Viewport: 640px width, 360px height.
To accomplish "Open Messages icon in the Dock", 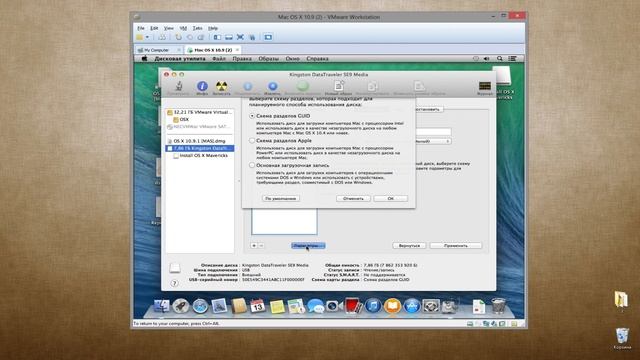I will [315, 306].
